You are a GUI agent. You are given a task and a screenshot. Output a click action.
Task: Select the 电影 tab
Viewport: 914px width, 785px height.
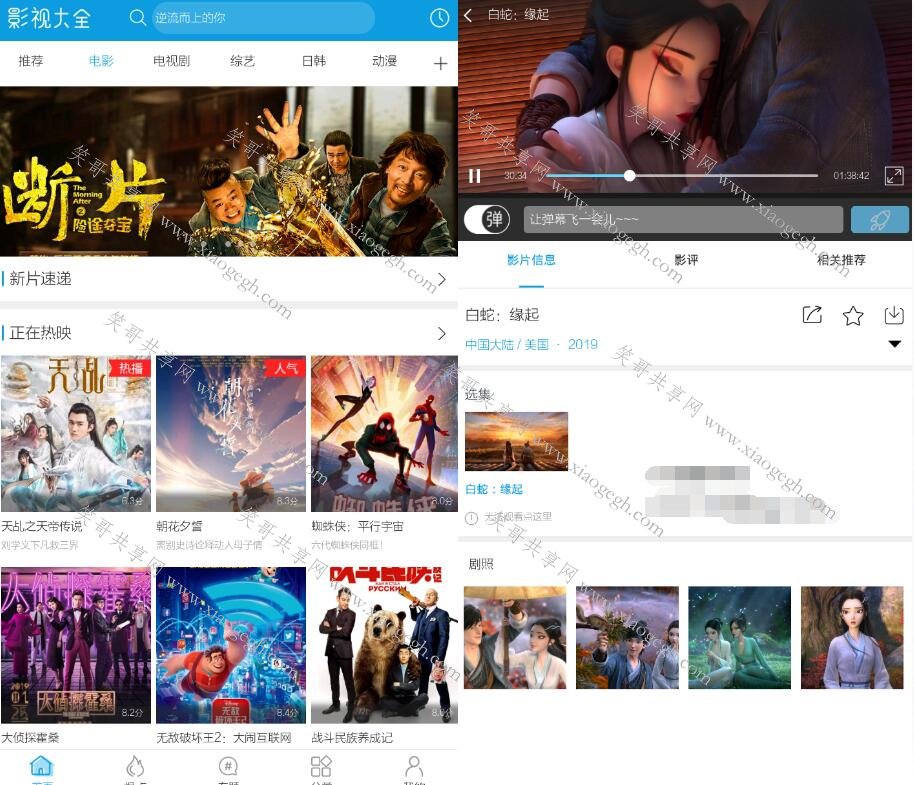[x=101, y=61]
